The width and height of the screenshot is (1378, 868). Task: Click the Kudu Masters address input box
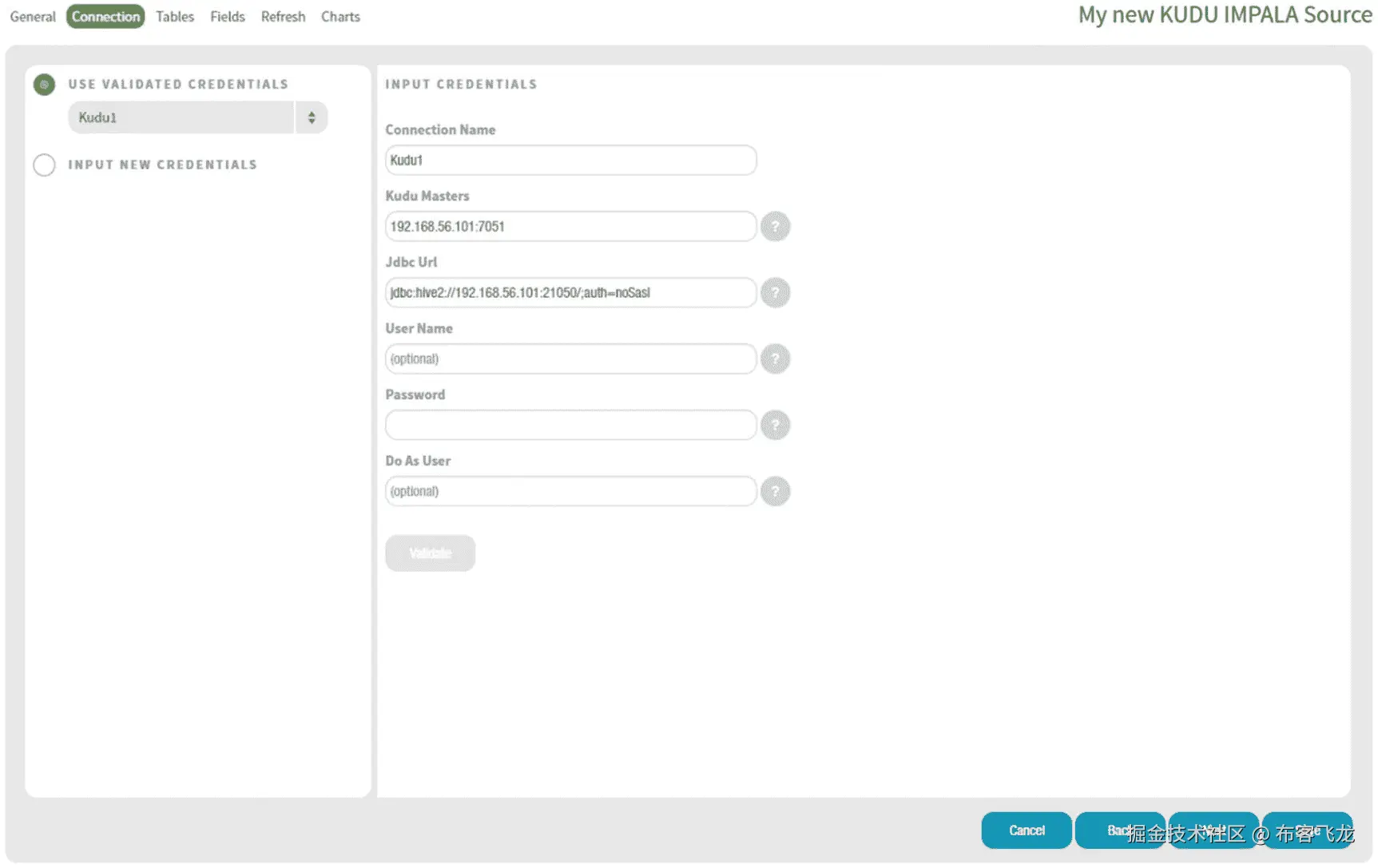[x=571, y=227]
